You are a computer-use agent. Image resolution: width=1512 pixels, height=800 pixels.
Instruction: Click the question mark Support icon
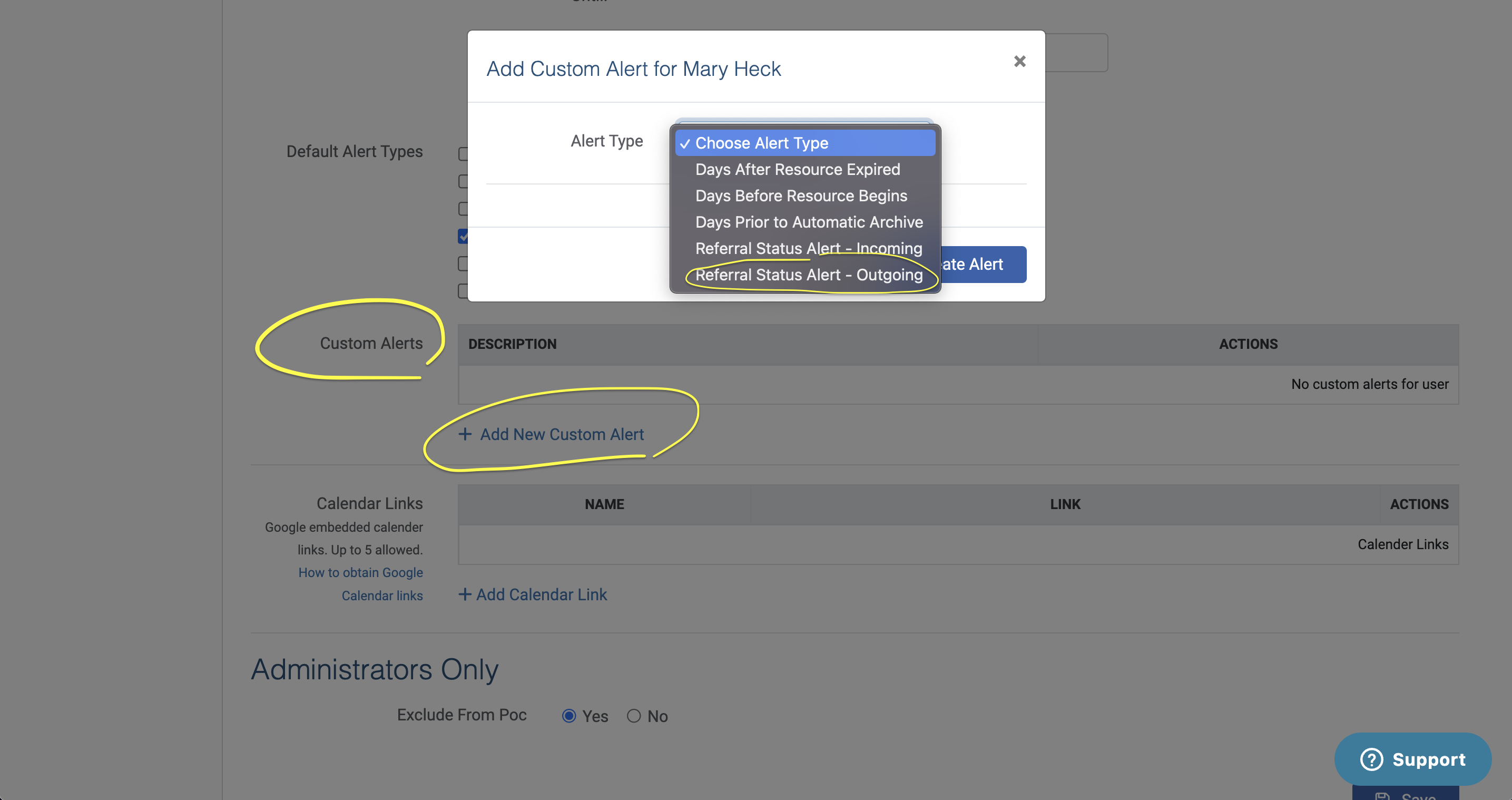[x=1371, y=759]
